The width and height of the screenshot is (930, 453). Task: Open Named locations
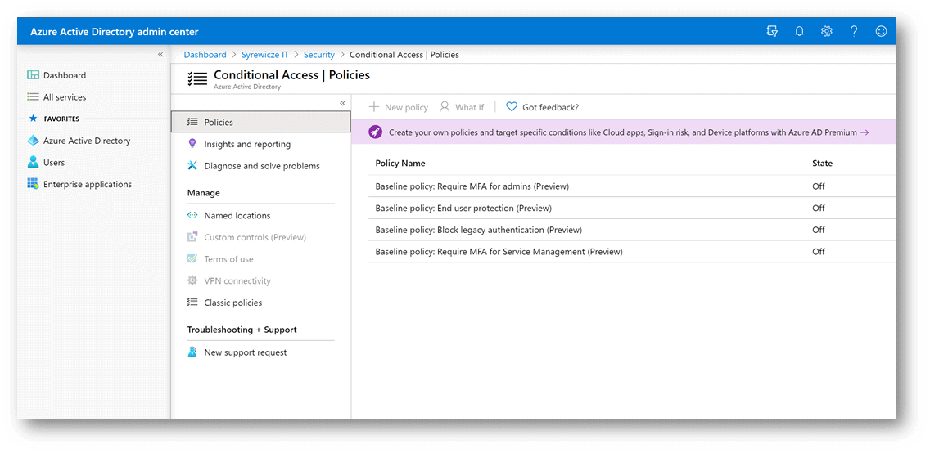(x=237, y=216)
